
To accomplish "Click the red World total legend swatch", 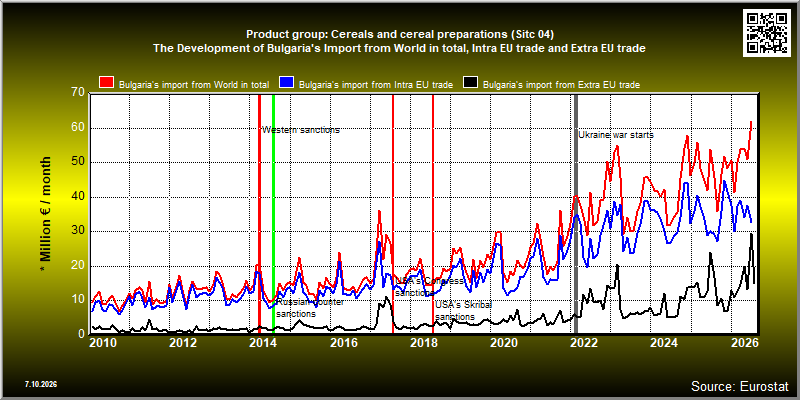I will (107, 83).
